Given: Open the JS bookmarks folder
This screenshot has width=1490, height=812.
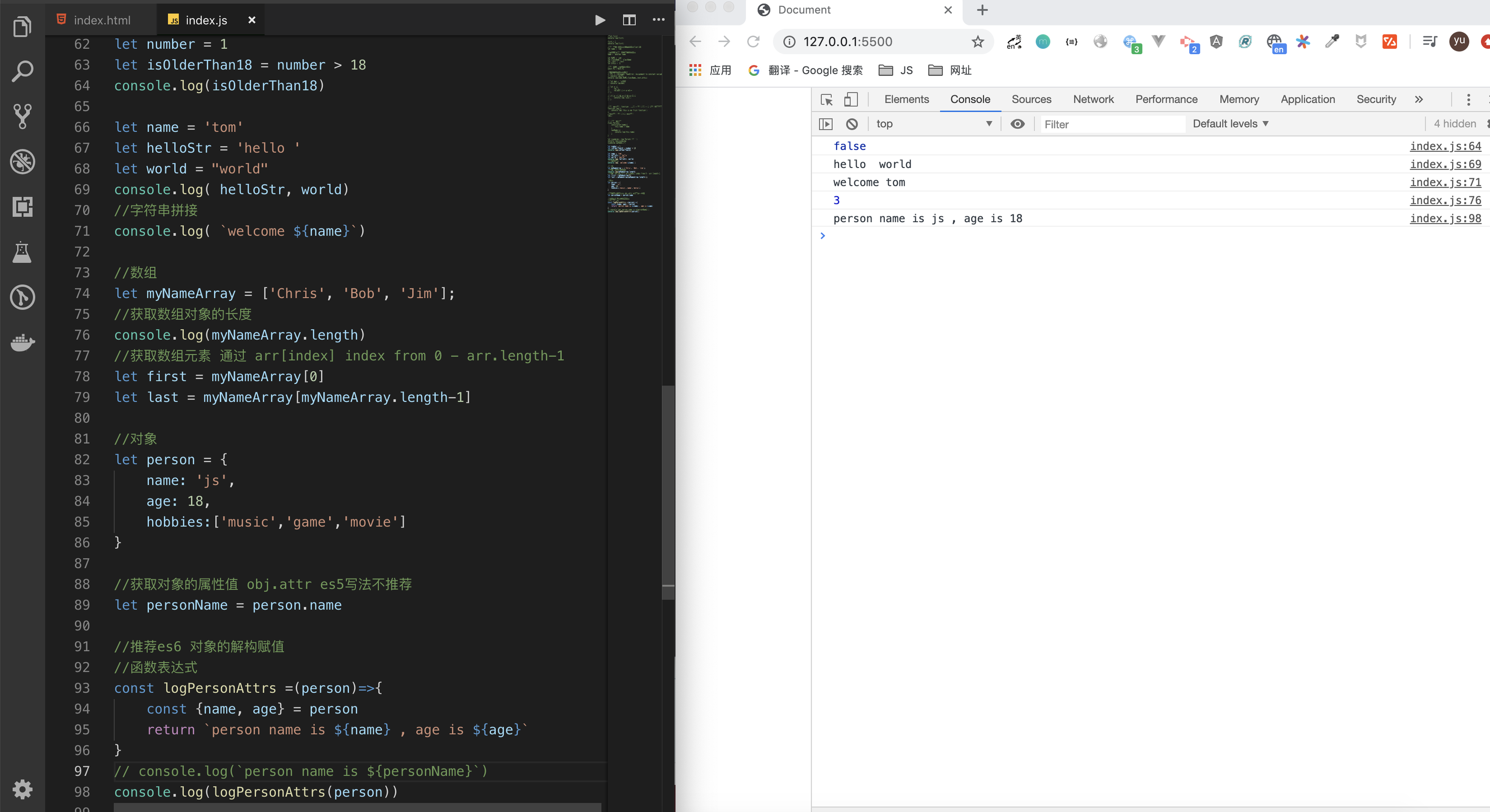Looking at the screenshot, I should point(896,70).
